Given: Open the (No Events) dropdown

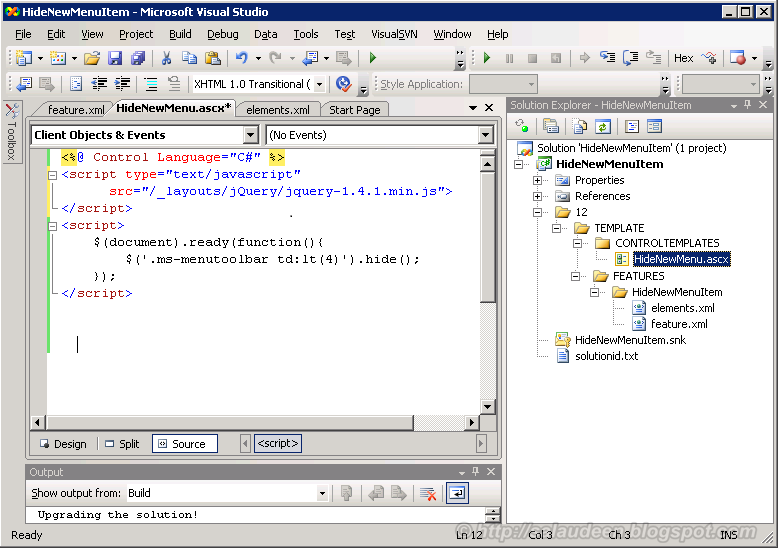Looking at the screenshot, I should pyautogui.click(x=485, y=135).
